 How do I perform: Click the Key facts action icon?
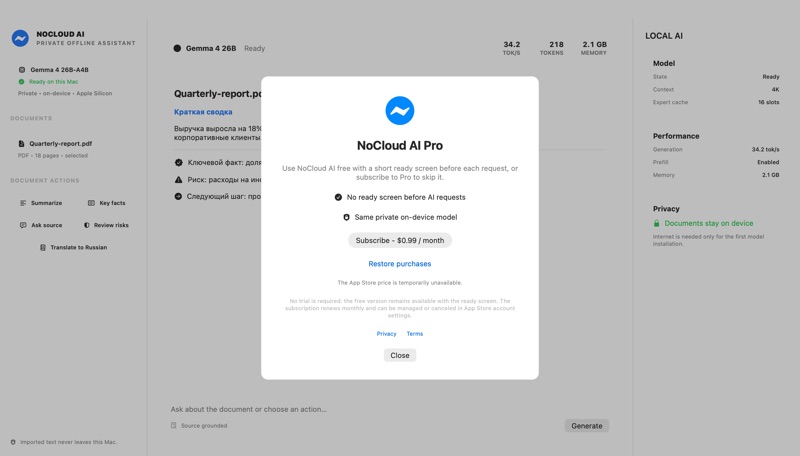(91, 203)
